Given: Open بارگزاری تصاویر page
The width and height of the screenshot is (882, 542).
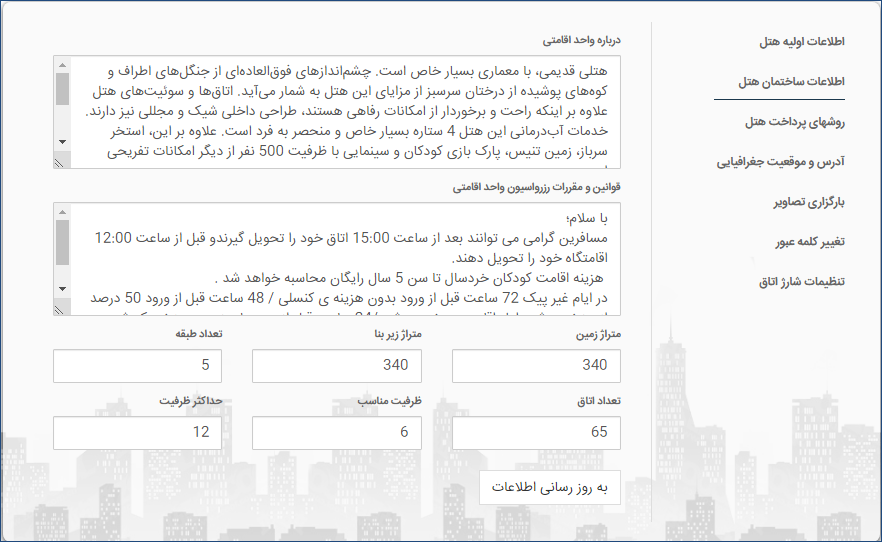Looking at the screenshot, I should (809, 202).
